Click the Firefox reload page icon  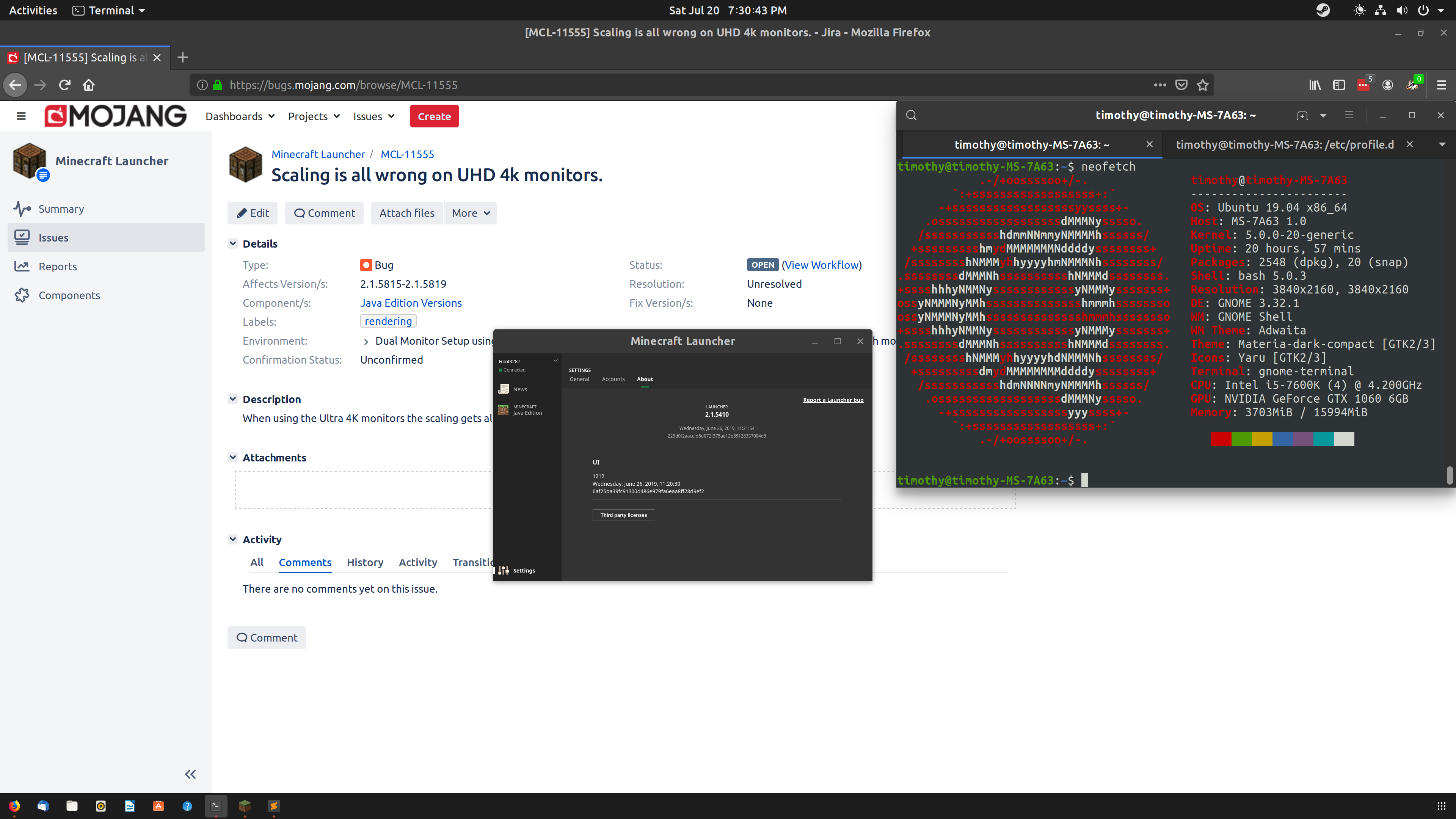coord(64,85)
